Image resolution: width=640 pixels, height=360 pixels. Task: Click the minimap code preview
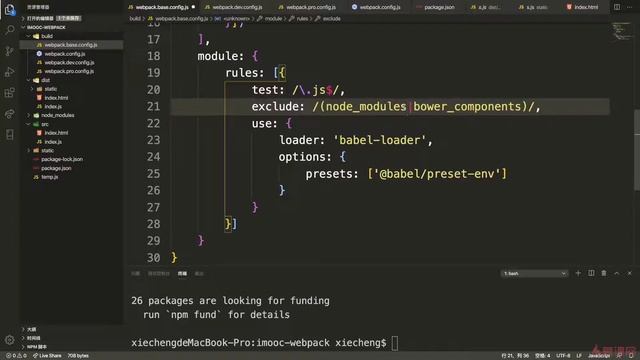pos(621,32)
